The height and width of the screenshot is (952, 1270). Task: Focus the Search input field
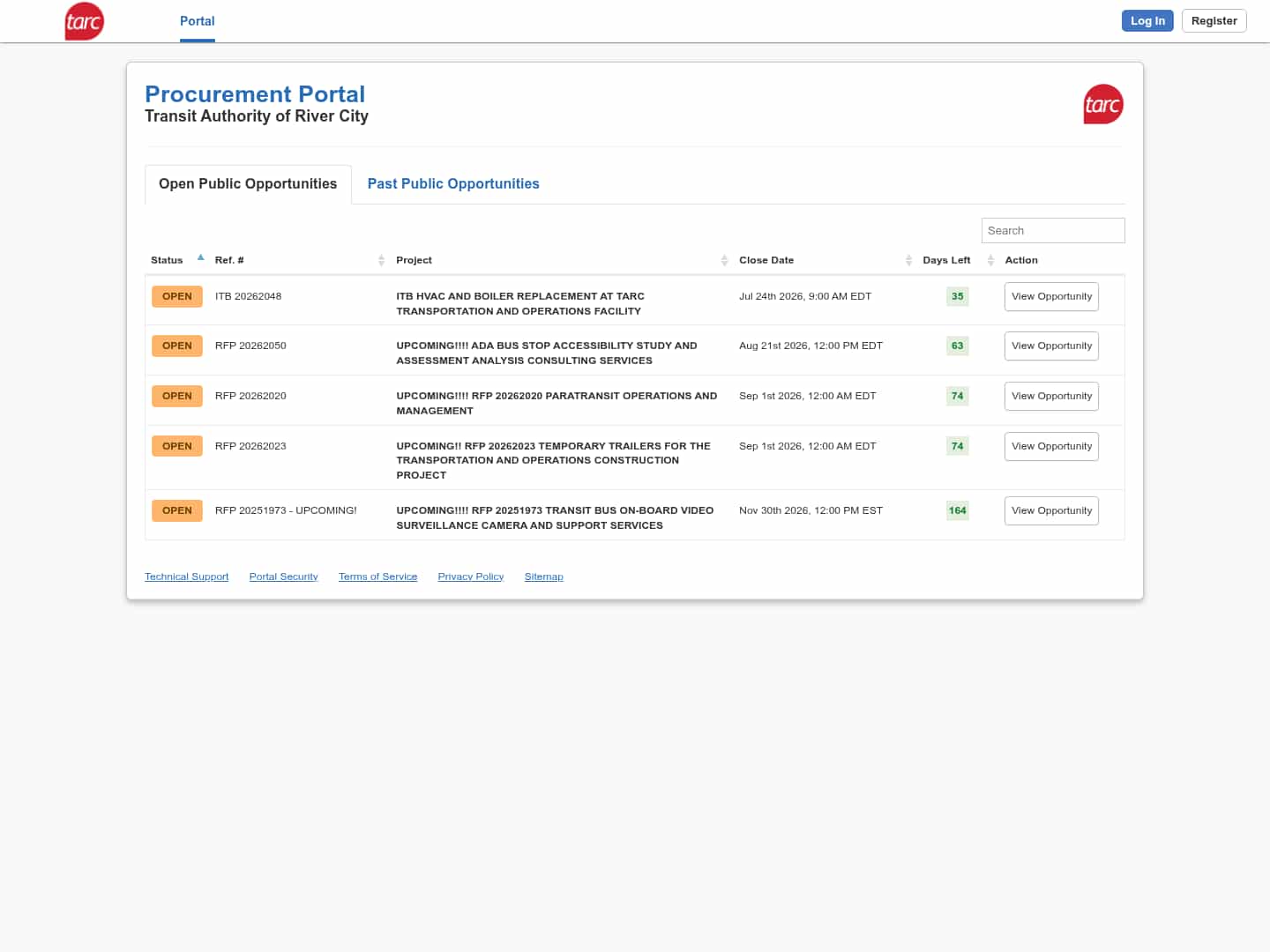pos(1053,231)
